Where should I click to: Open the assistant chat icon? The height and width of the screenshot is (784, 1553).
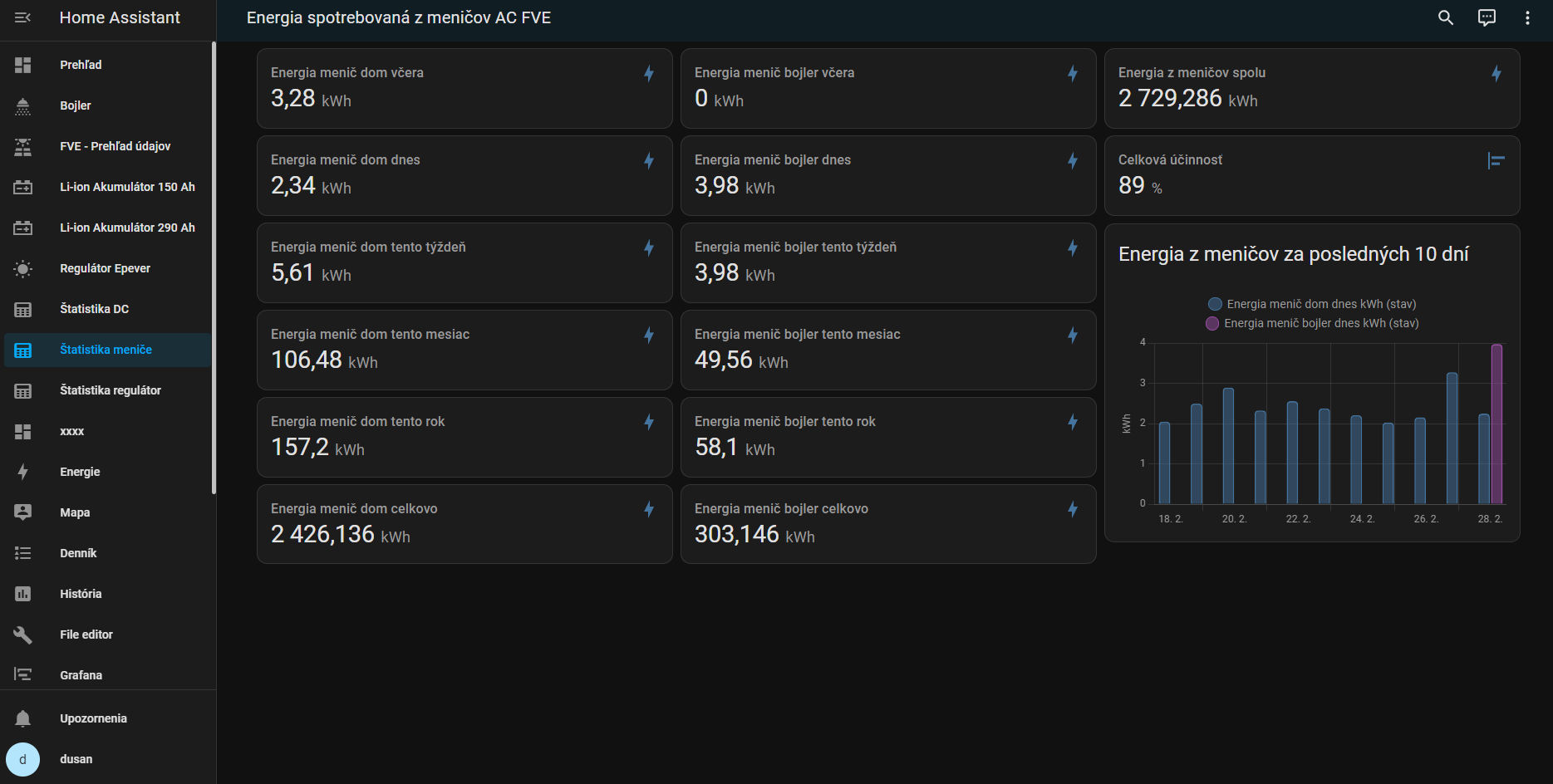coord(1487,17)
